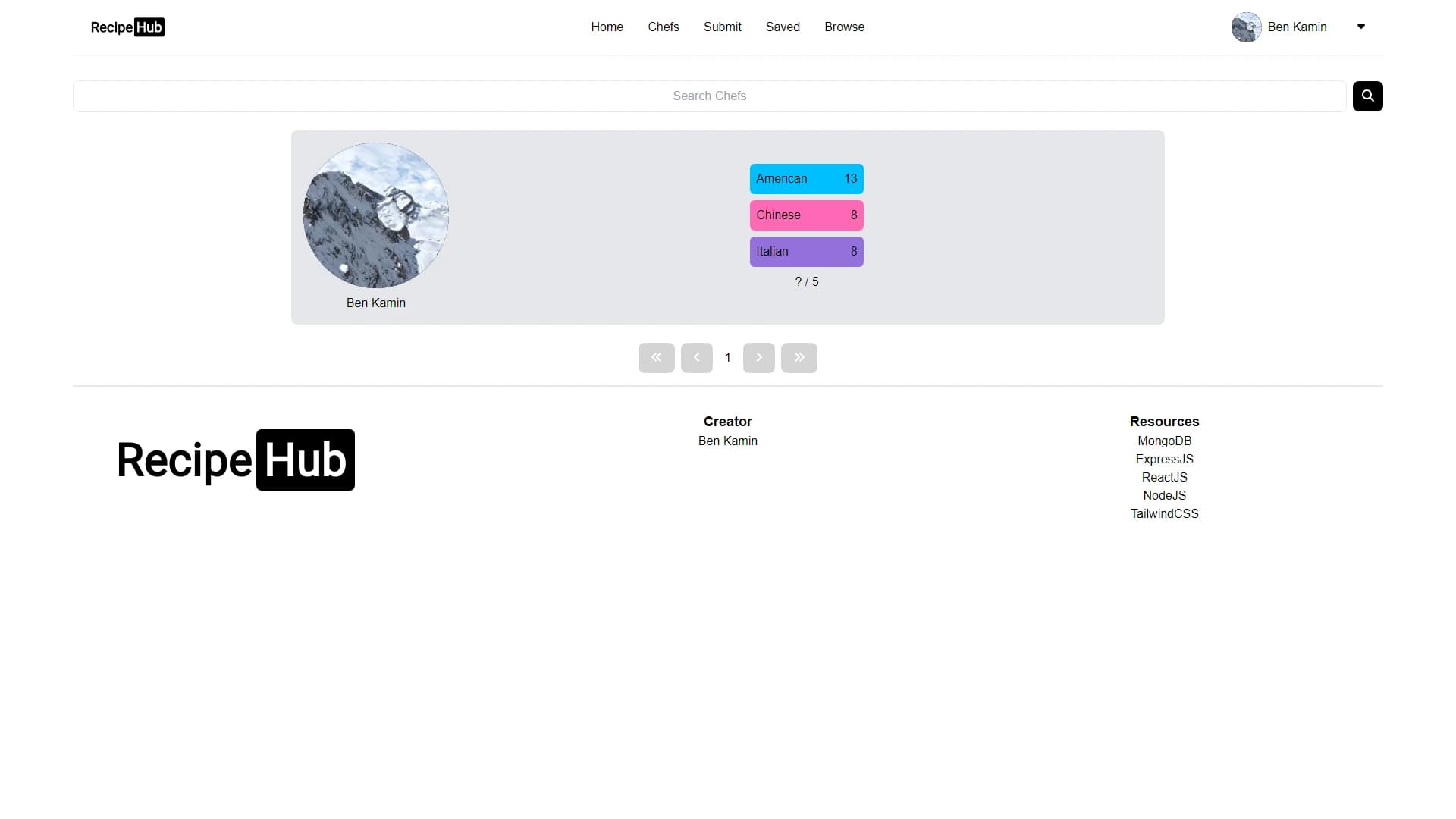Screen dimensions: 1456x819
Task: Go to the previous page arrow
Action: coord(697,357)
